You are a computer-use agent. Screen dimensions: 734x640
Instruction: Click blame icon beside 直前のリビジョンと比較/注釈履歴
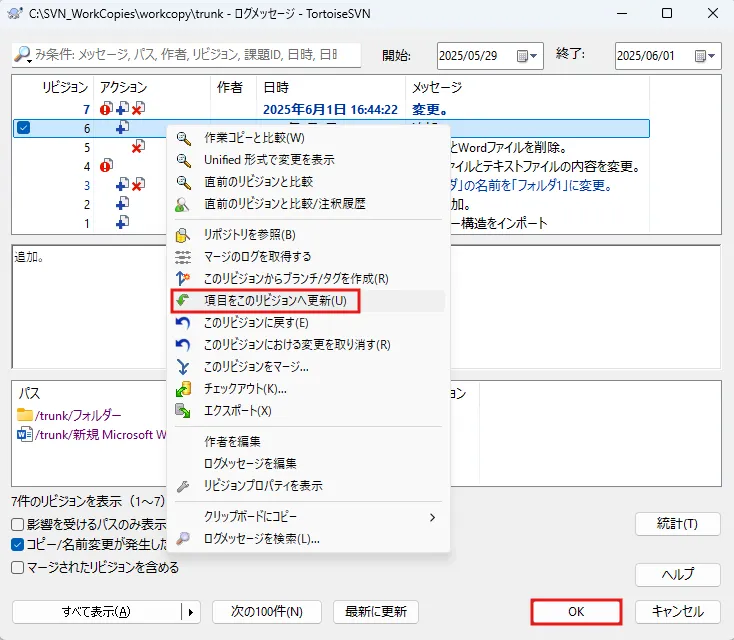click(x=182, y=204)
